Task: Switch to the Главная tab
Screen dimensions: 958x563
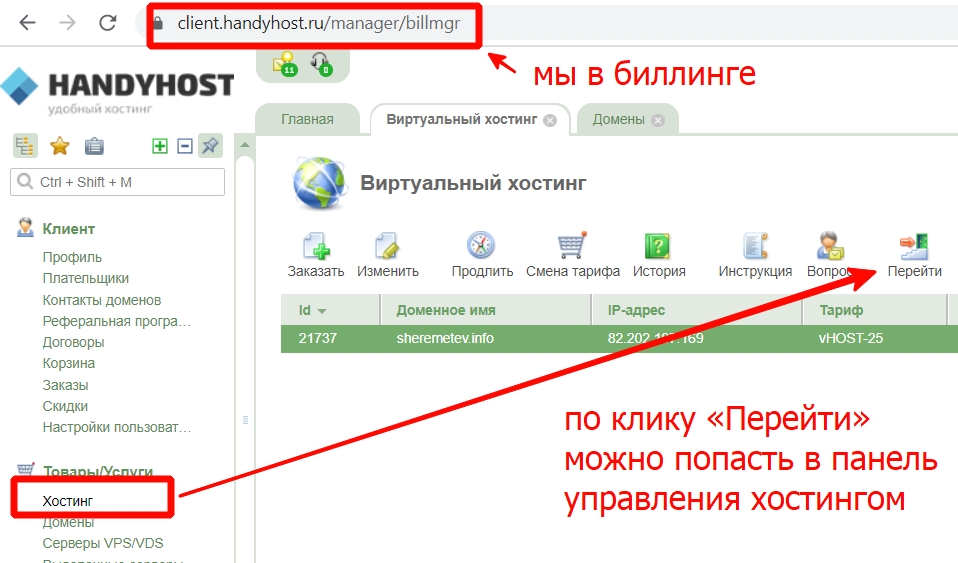Action: pyautogui.click(x=307, y=119)
